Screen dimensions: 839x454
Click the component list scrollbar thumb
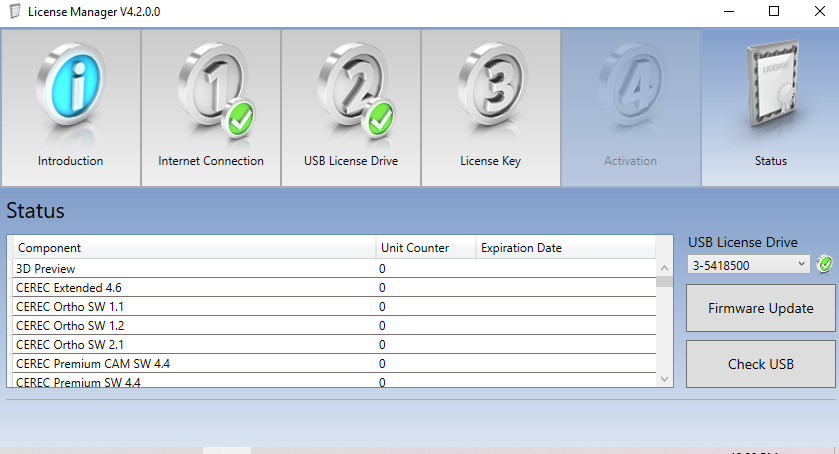pos(664,282)
